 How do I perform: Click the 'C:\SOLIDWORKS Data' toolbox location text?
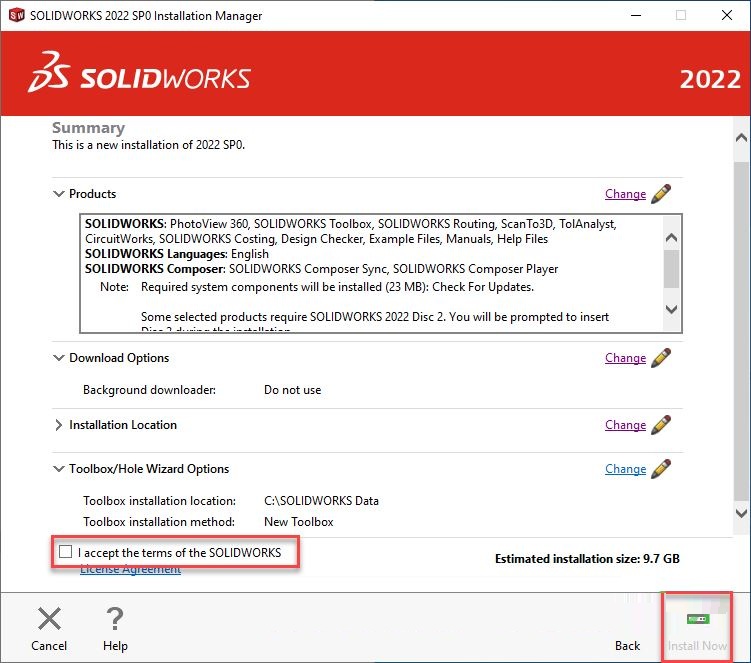click(x=321, y=501)
